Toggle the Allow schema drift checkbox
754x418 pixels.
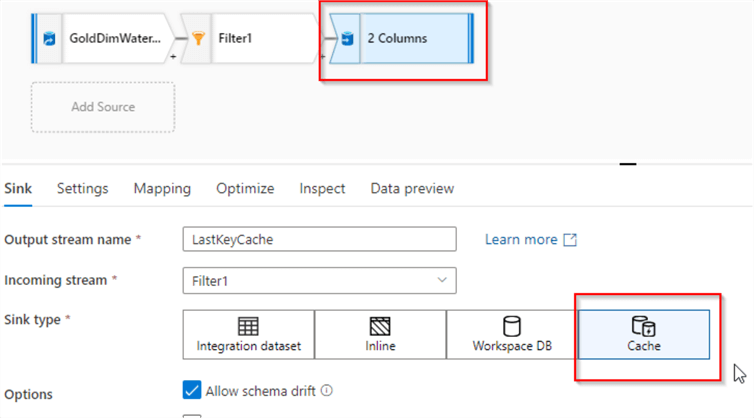192,390
